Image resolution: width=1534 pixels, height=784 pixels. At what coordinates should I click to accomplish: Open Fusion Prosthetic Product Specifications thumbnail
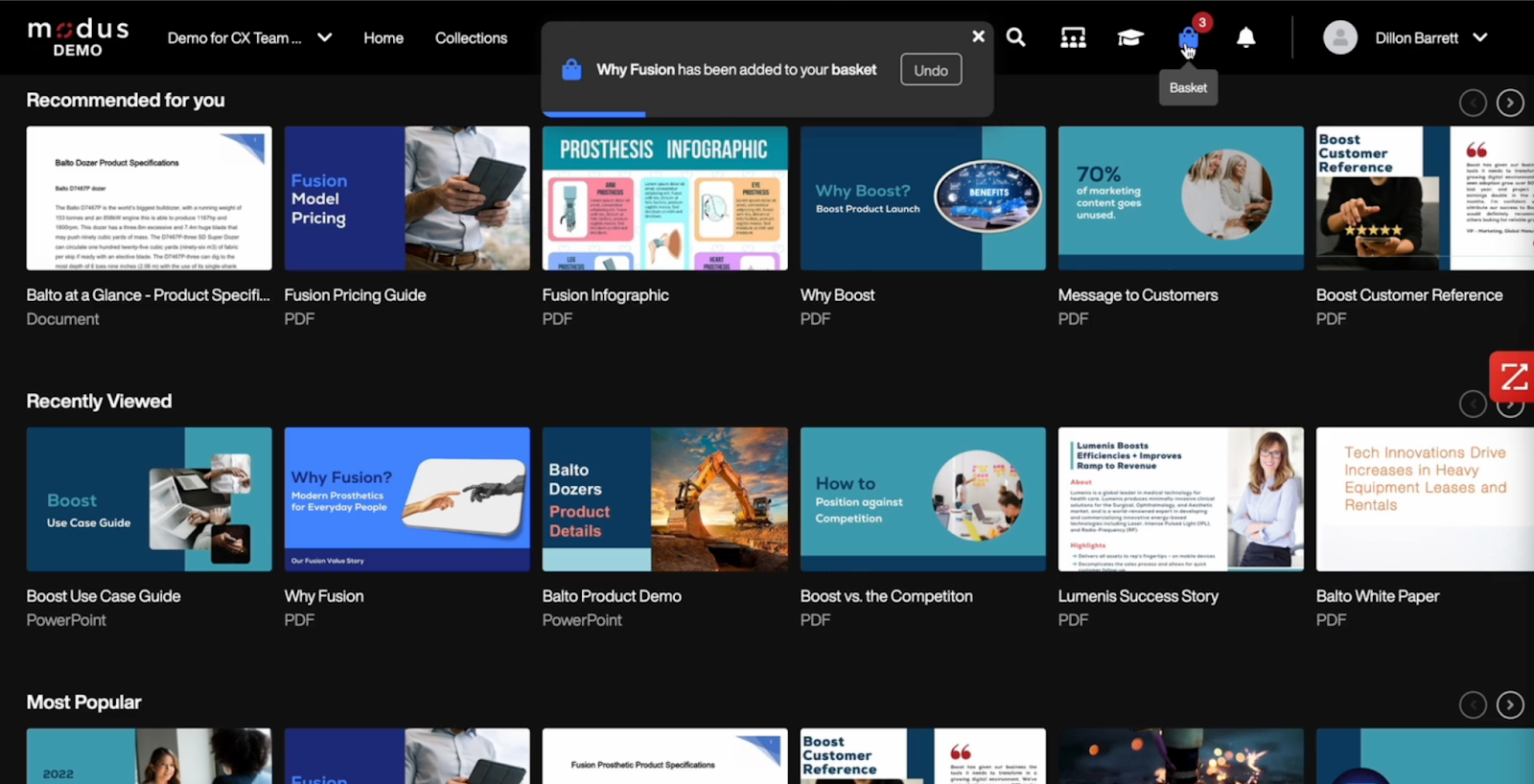(x=664, y=756)
